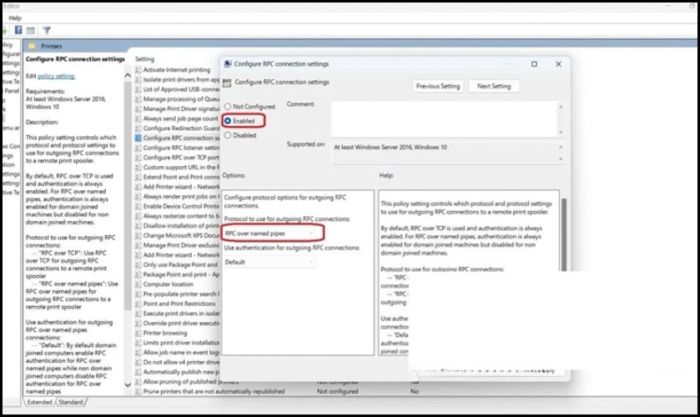Open the Default authentication dropdown
Screen dimensions: 700x417
[269, 262]
